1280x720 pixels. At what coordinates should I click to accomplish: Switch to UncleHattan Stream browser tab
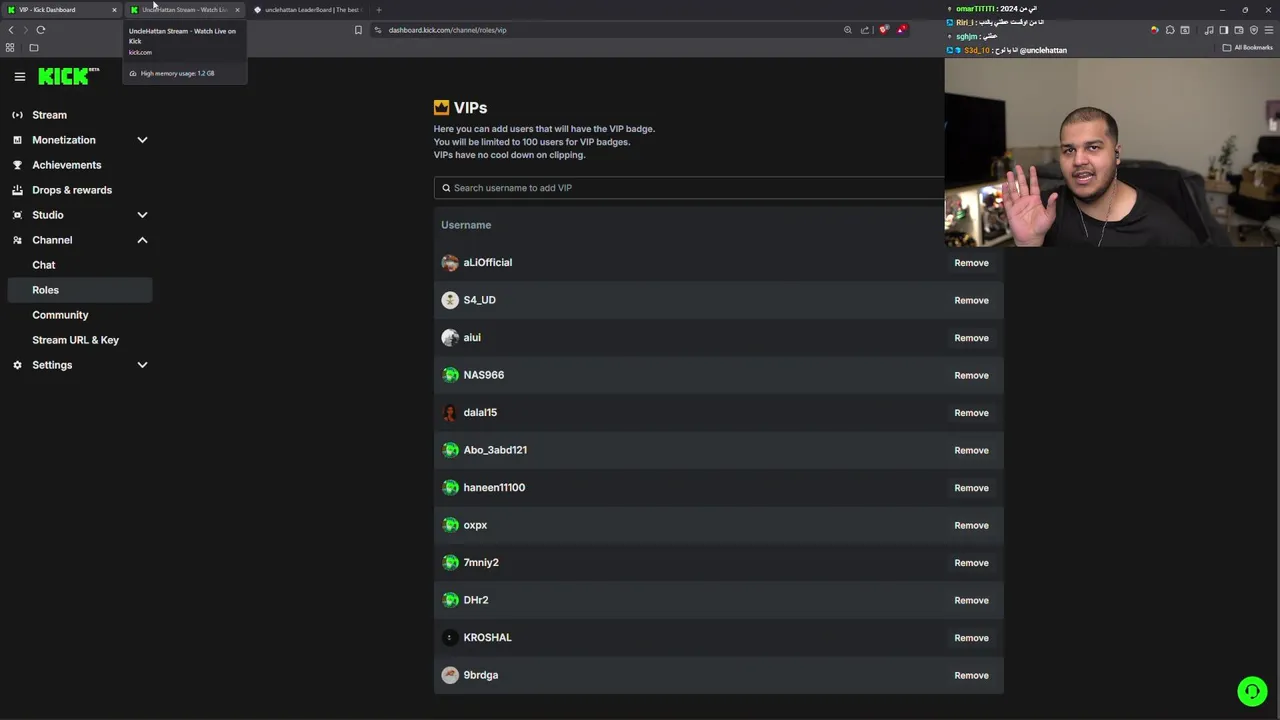184,10
